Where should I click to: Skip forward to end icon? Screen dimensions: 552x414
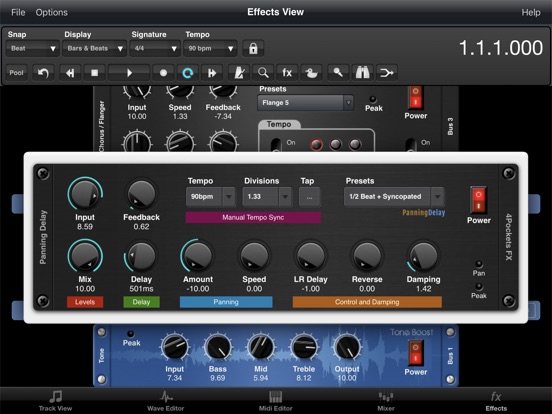[x=212, y=73]
